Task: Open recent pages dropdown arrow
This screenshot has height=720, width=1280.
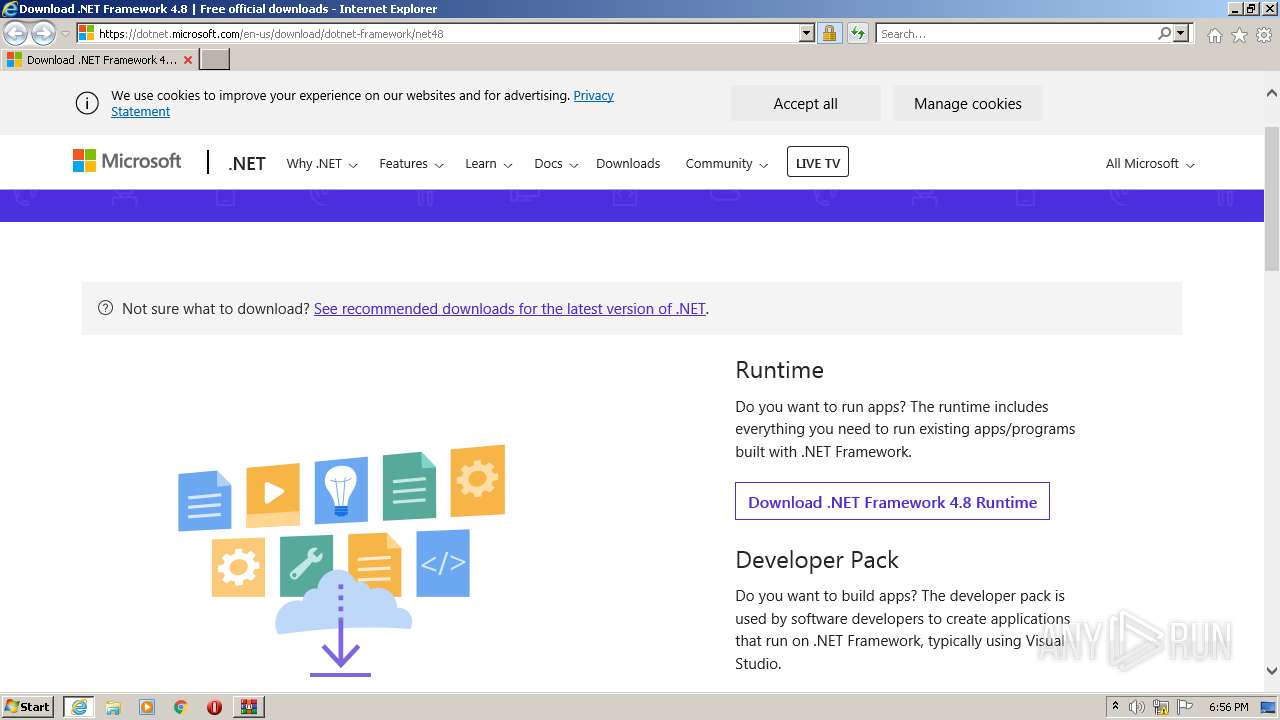Action: tap(65, 34)
